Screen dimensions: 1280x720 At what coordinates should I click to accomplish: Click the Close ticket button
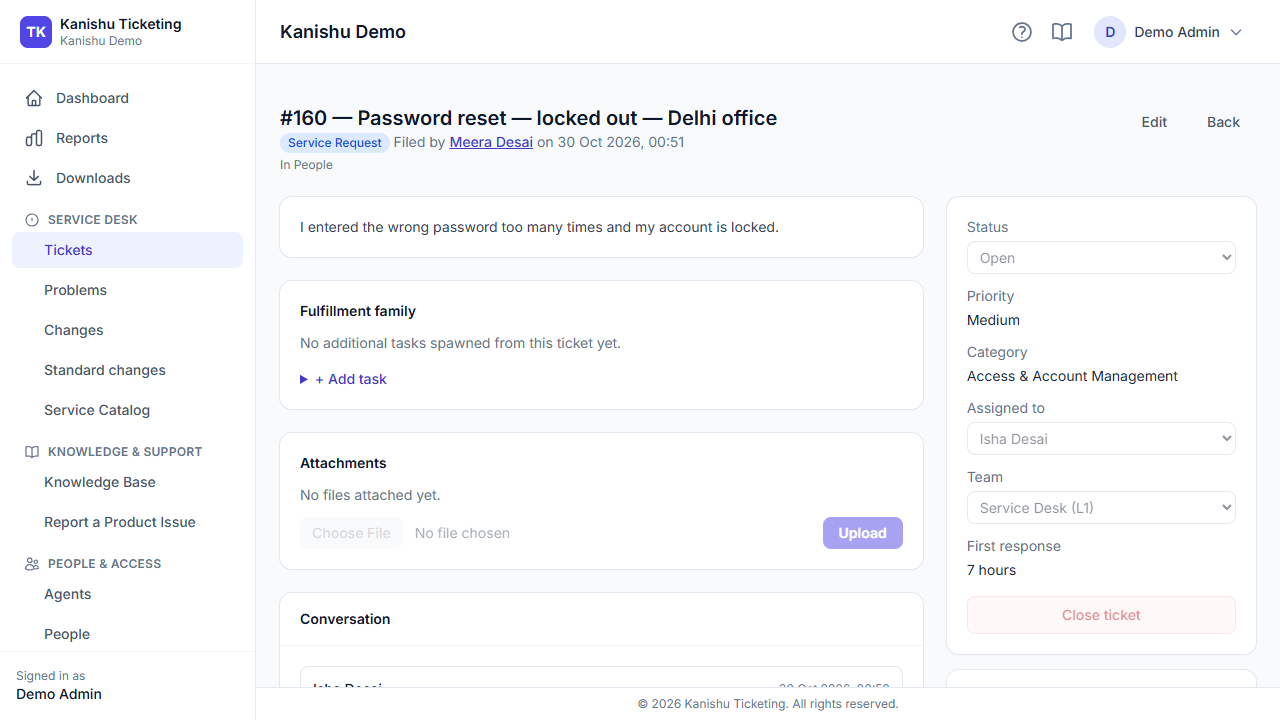[1101, 615]
